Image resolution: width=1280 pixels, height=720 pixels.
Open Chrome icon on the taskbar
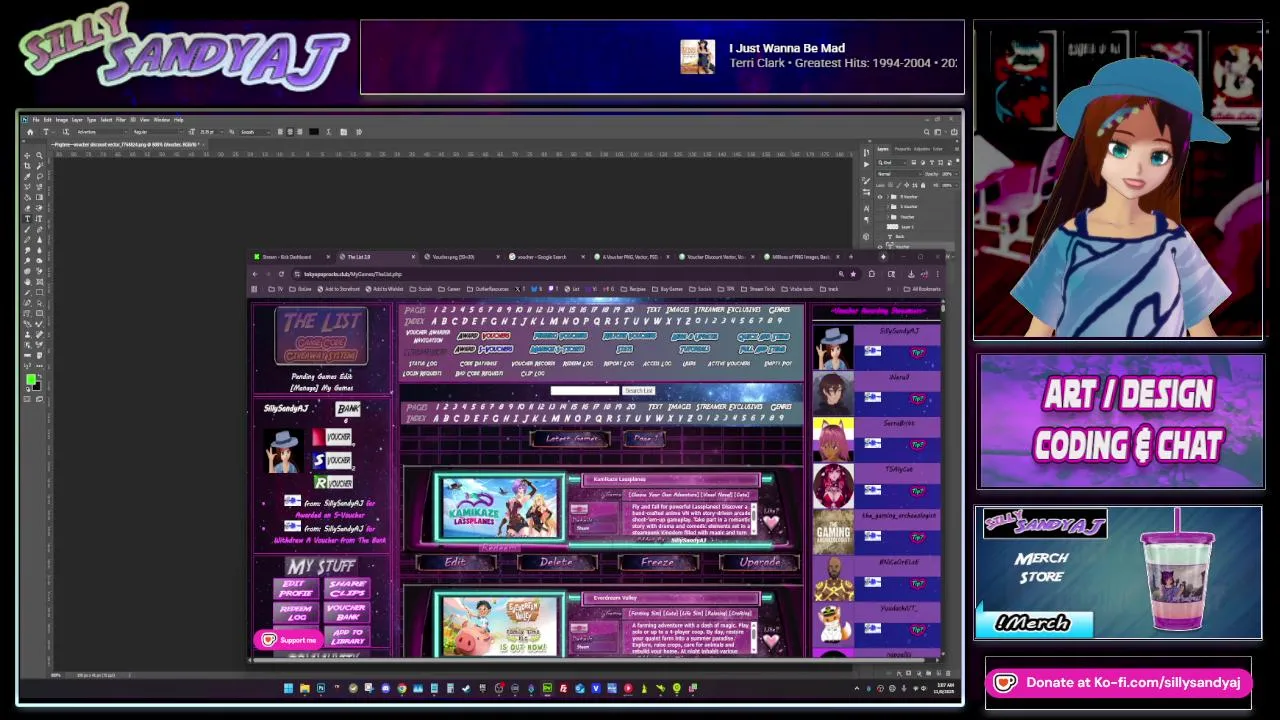point(401,688)
